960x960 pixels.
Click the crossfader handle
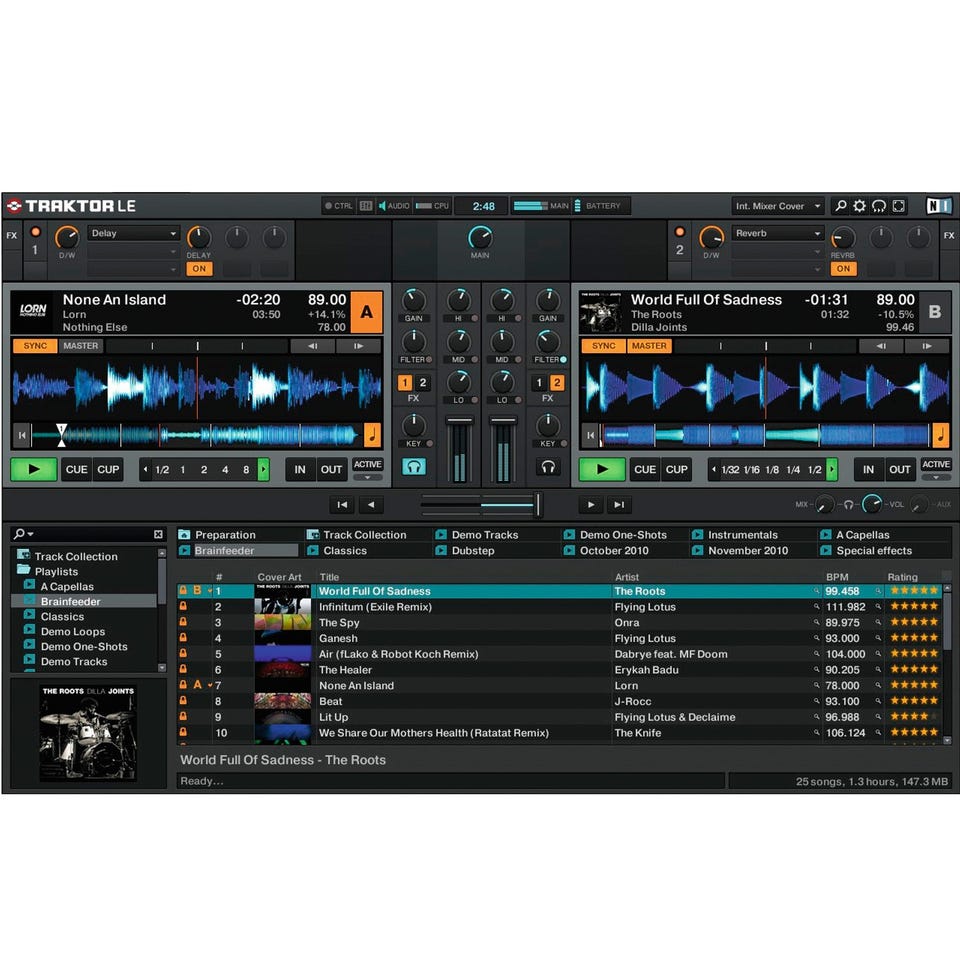coord(538,504)
